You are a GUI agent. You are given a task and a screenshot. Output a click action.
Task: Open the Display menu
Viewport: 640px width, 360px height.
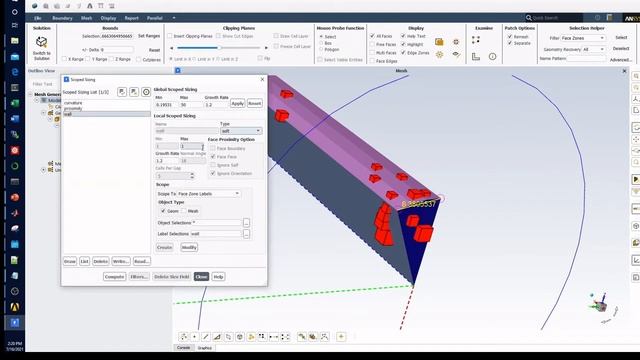[x=108, y=18]
